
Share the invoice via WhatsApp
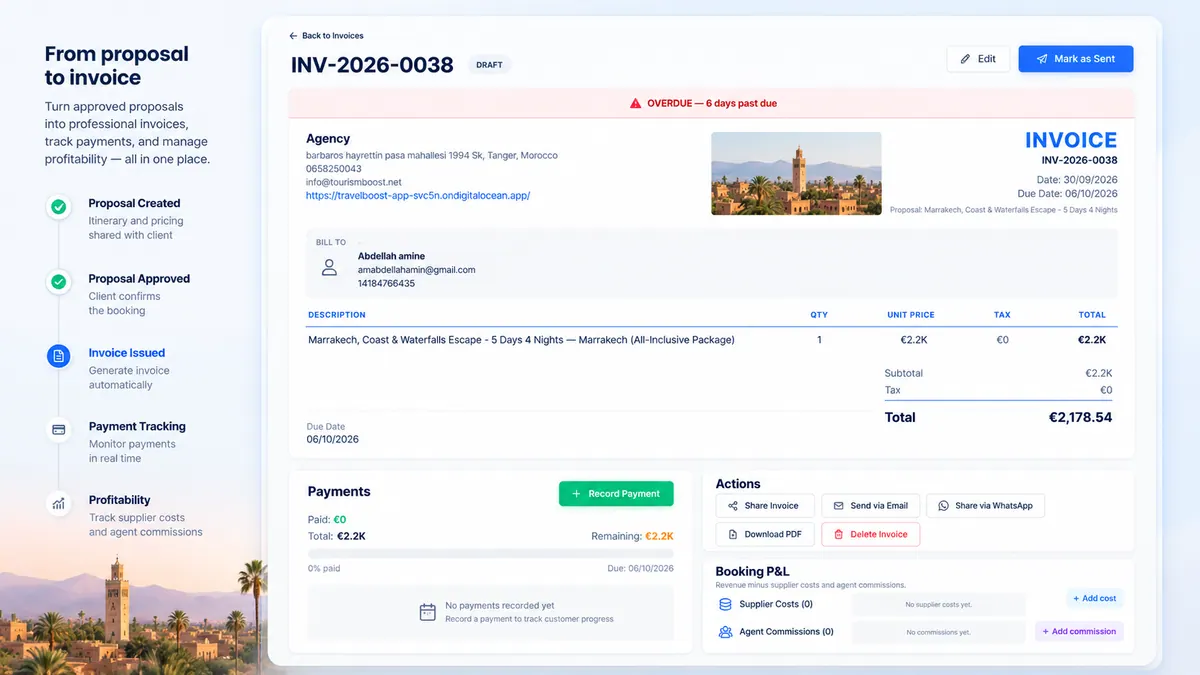985,506
